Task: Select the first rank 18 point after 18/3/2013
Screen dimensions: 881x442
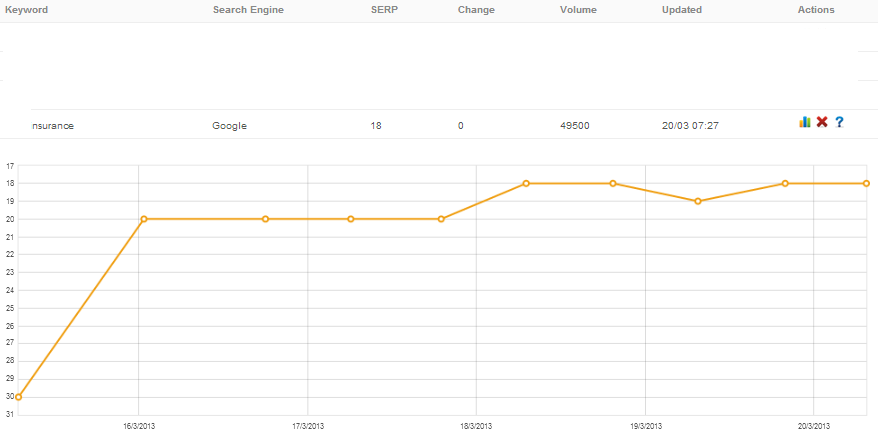Action: coord(526,184)
